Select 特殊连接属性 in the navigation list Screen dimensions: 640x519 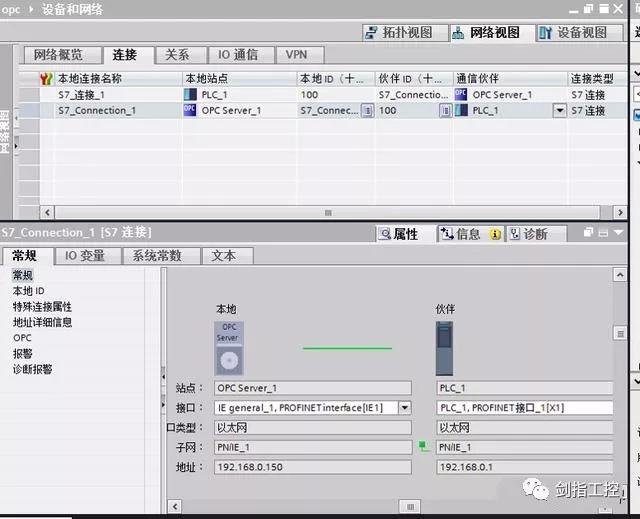tap(42, 307)
